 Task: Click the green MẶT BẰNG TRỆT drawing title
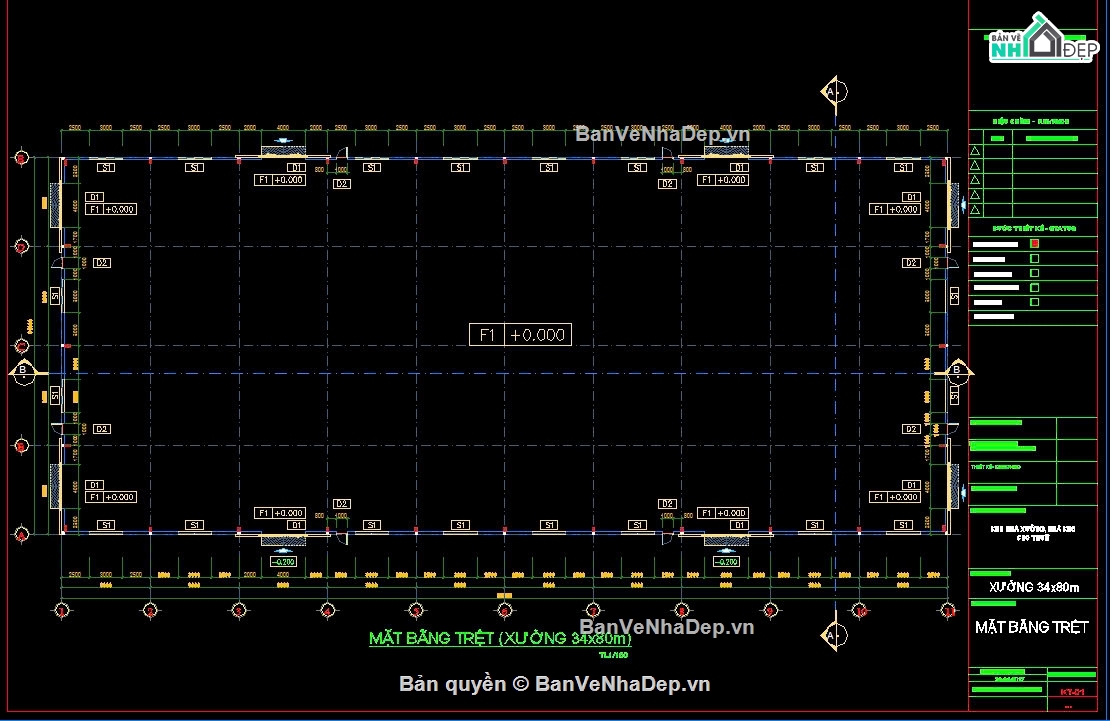500,638
